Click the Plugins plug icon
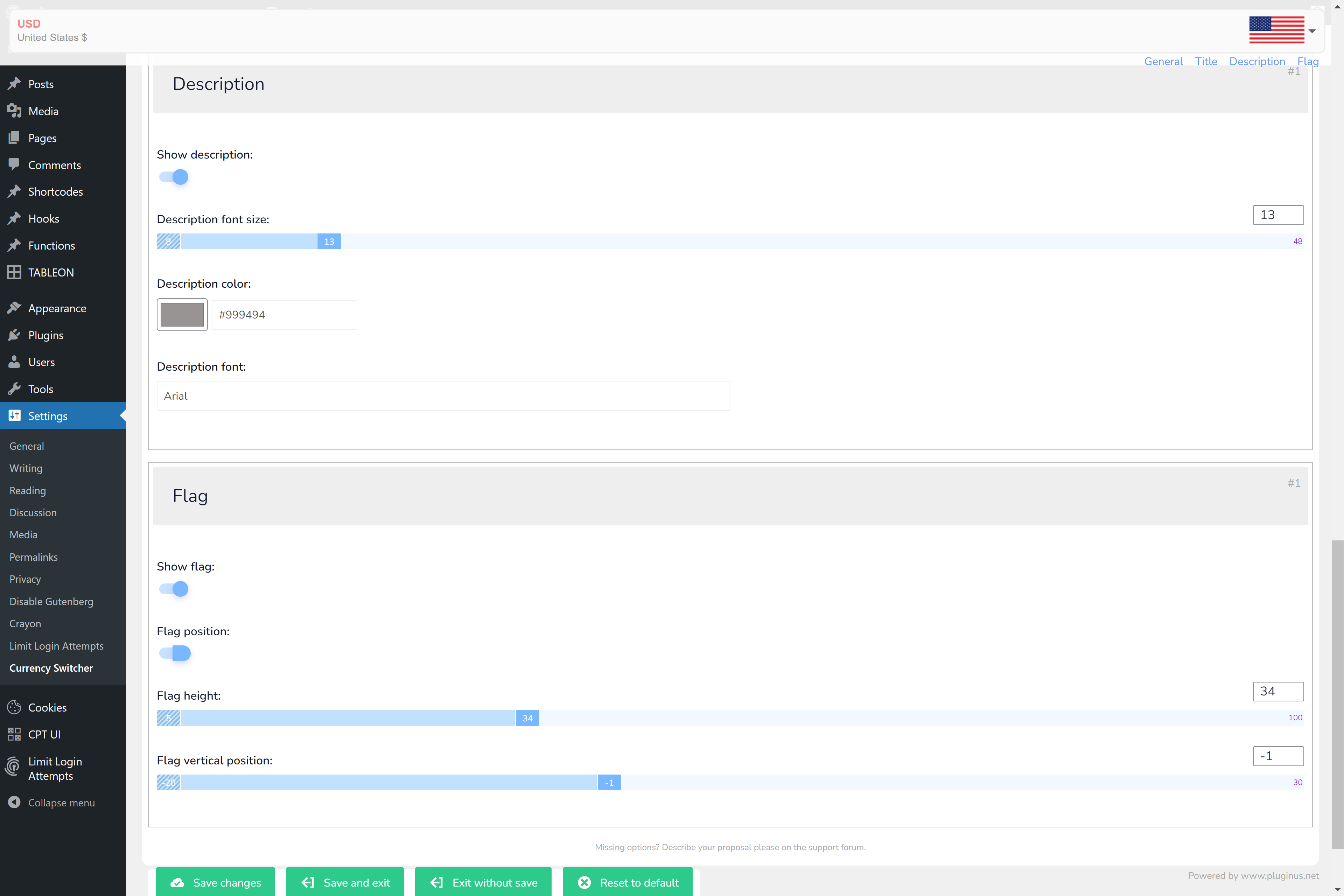Screen dimensions: 1344x896 pos(14,335)
